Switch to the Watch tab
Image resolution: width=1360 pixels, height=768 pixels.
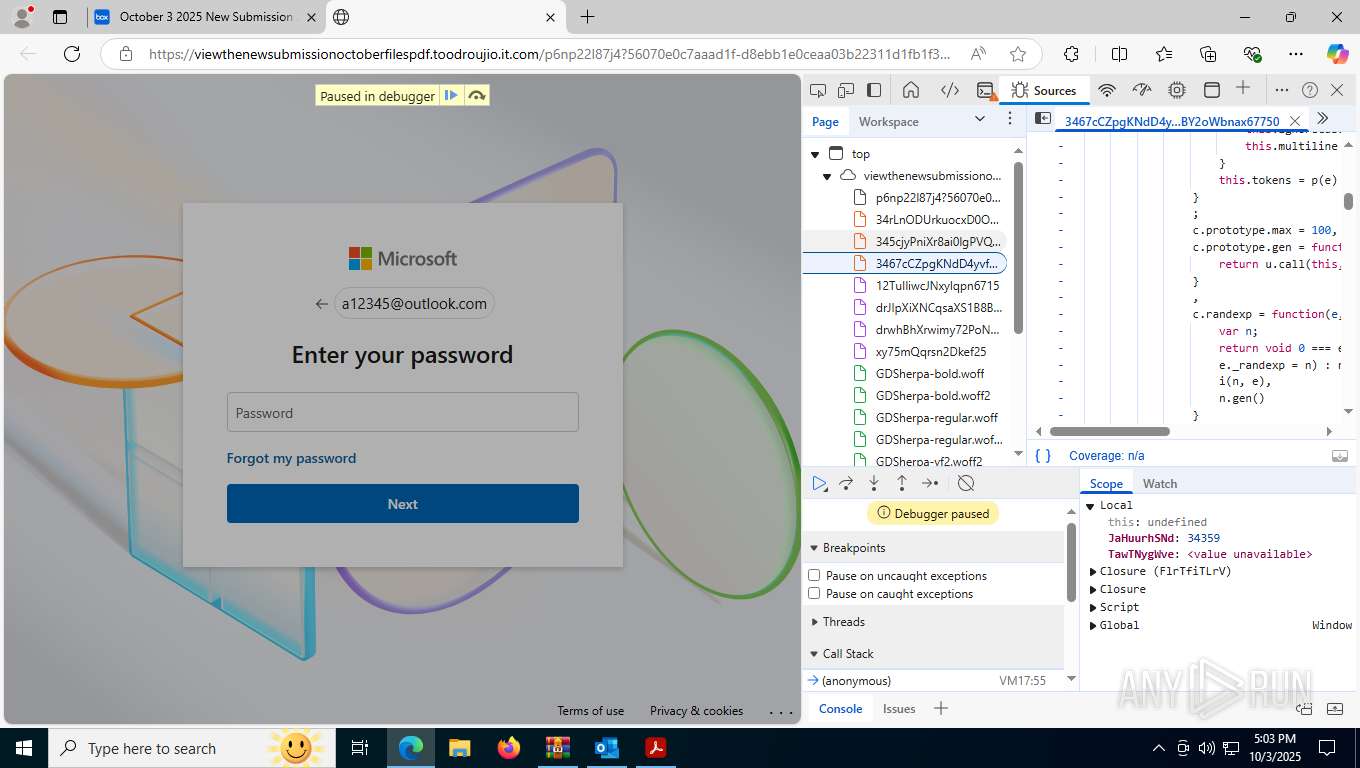pyautogui.click(x=1160, y=483)
